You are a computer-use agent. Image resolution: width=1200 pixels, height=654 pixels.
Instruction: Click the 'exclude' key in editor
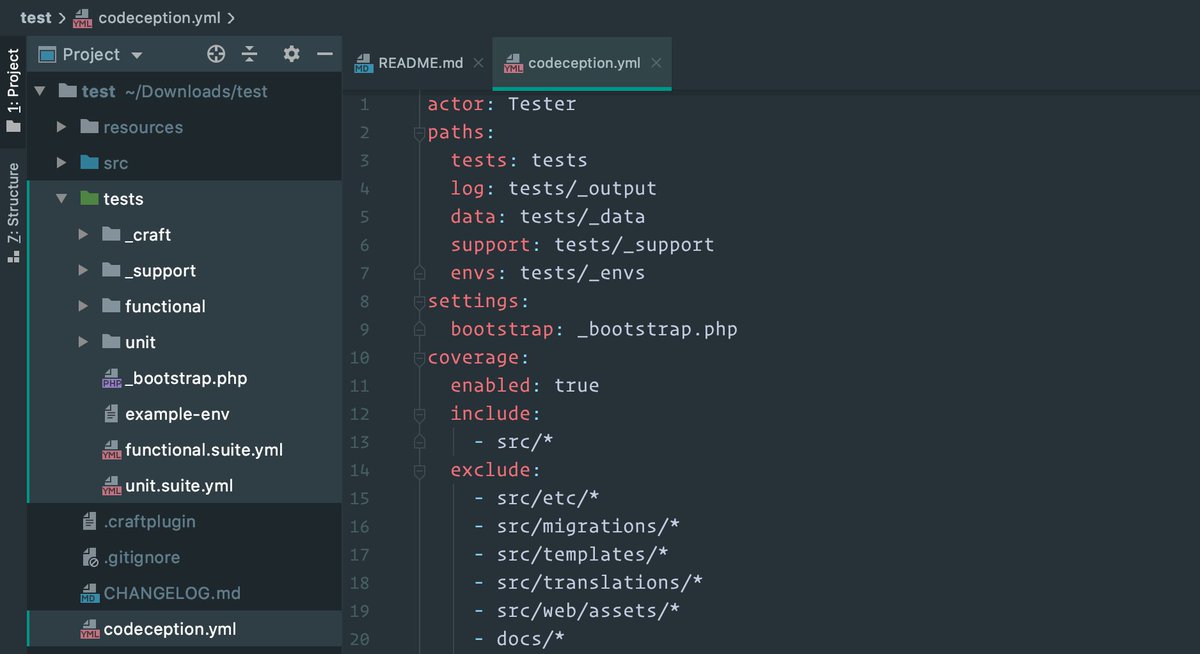pos(490,469)
